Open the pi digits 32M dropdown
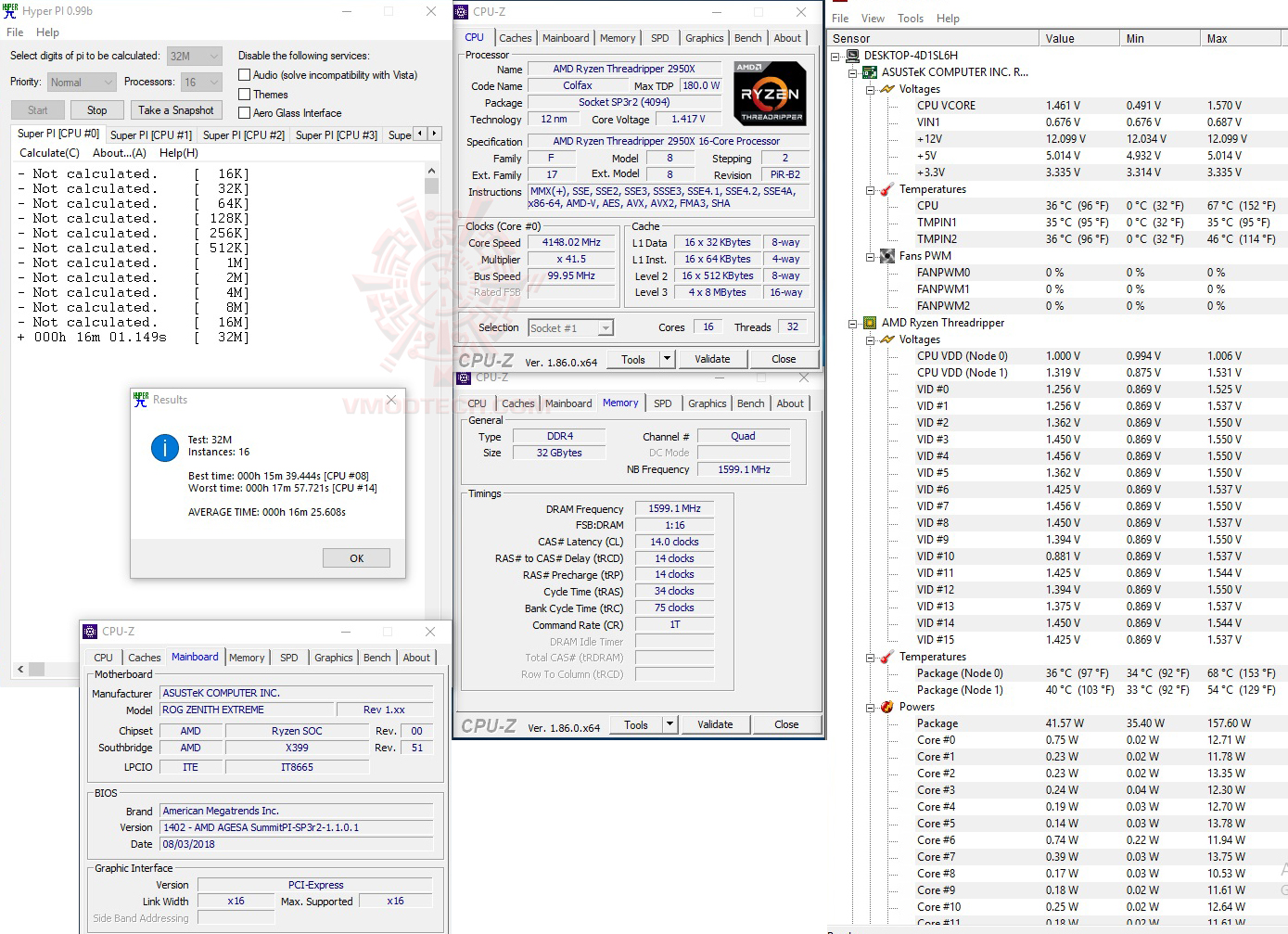Viewport: 1288px width, 934px height. [195, 56]
